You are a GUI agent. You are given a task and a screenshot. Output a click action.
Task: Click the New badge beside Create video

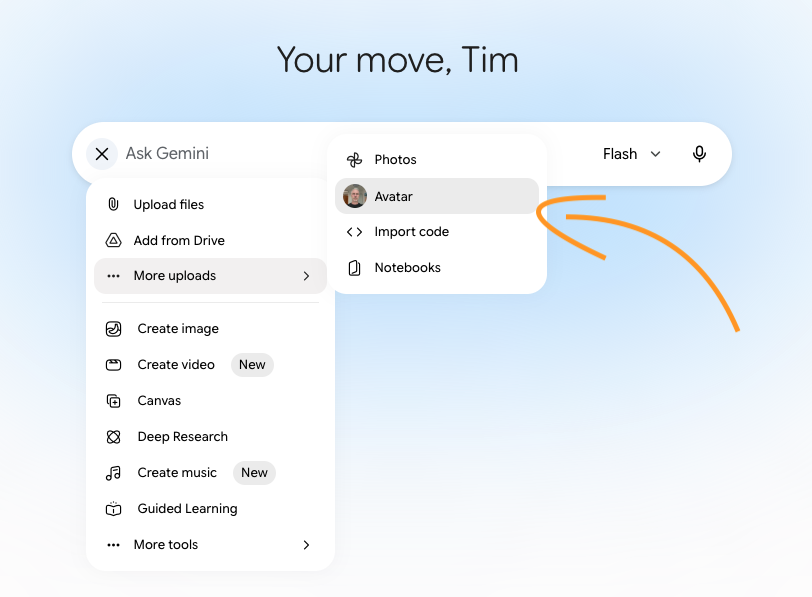(252, 365)
